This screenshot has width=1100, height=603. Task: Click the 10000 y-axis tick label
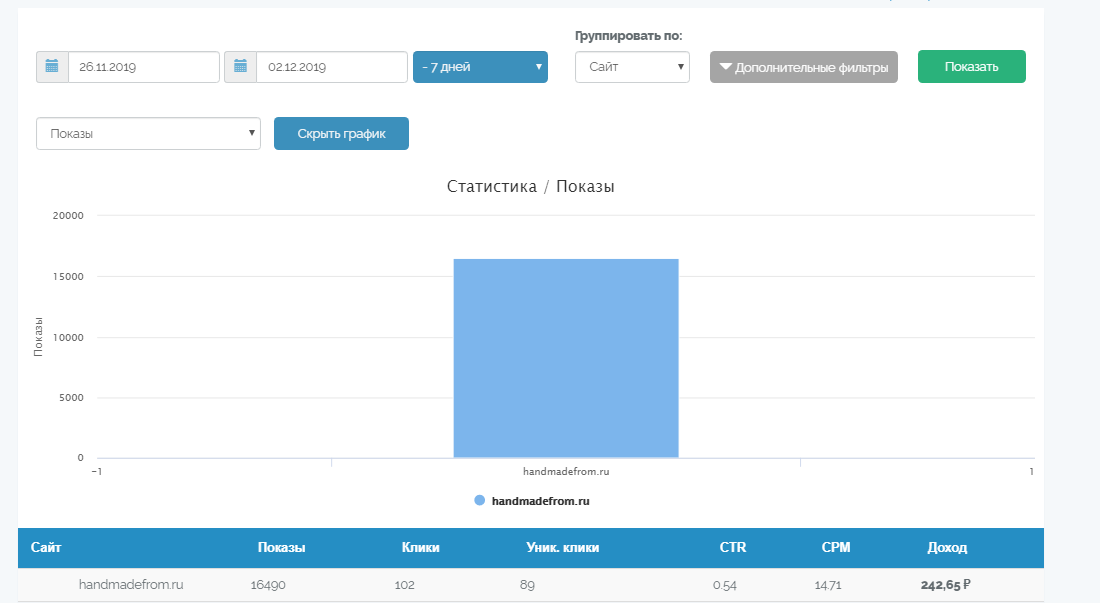[x=68, y=337]
